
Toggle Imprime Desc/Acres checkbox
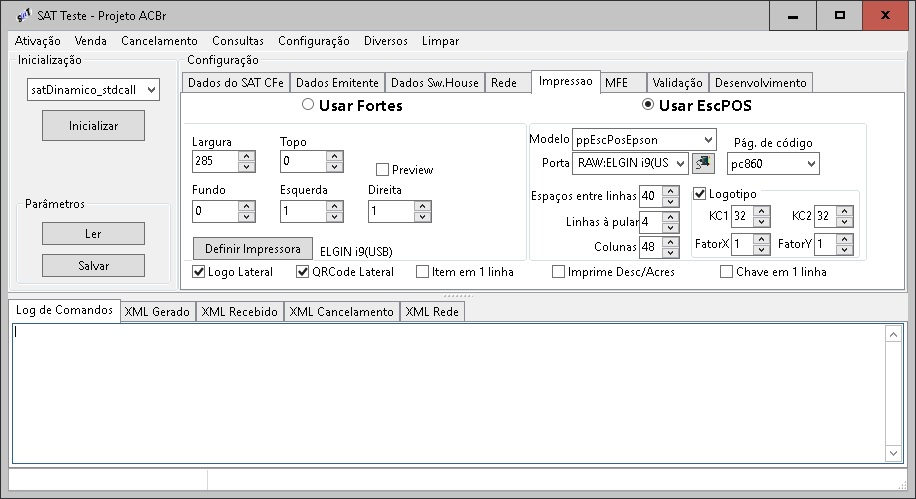click(x=558, y=272)
